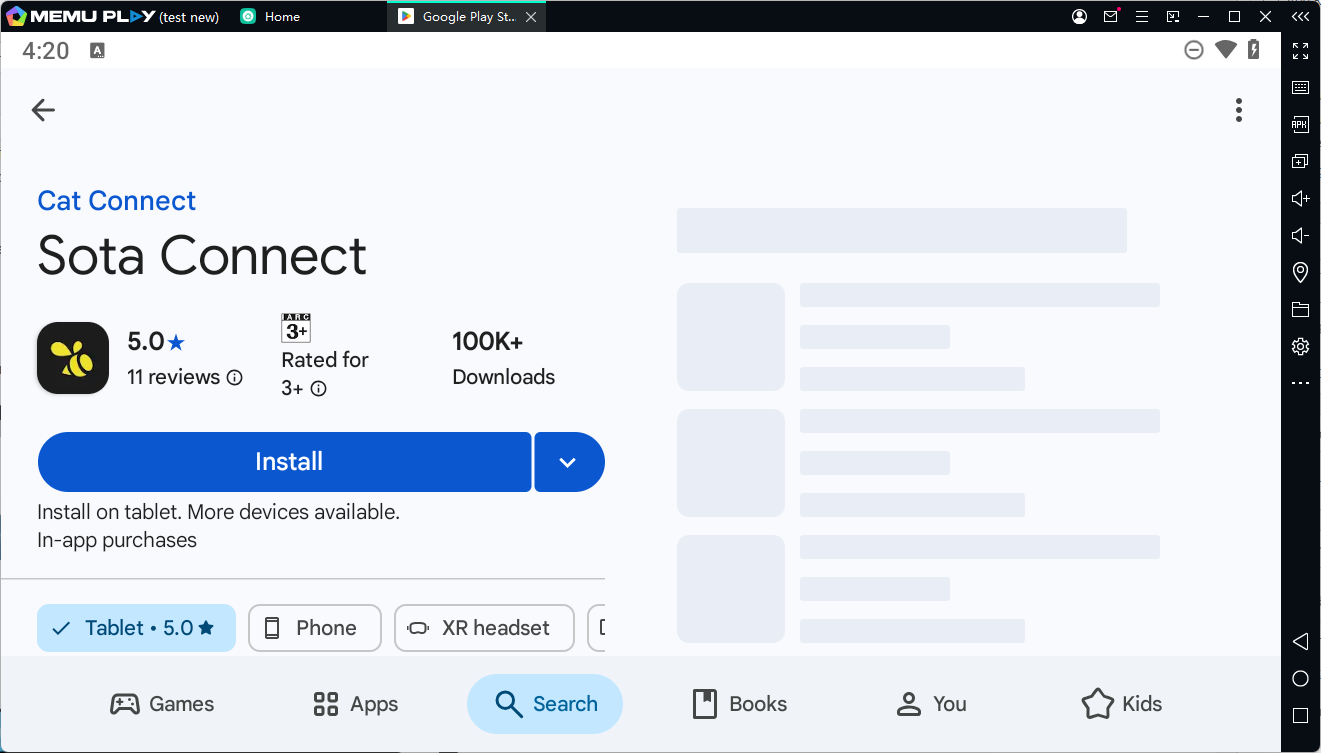Viewport: 1321px width, 753px height.
Task: Switch to the Apps tab
Action: [x=355, y=704]
